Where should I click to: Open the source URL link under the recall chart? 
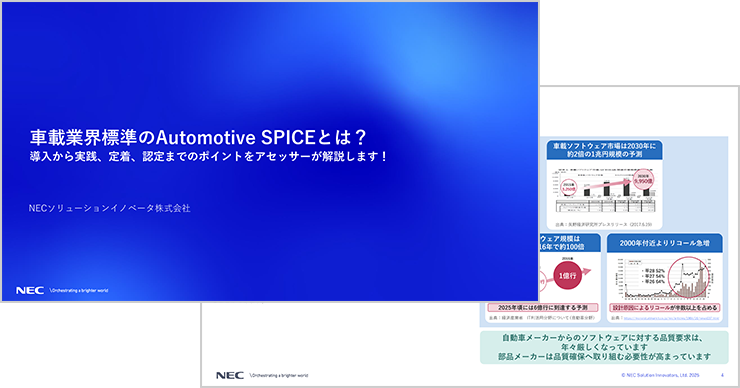click(x=671, y=318)
